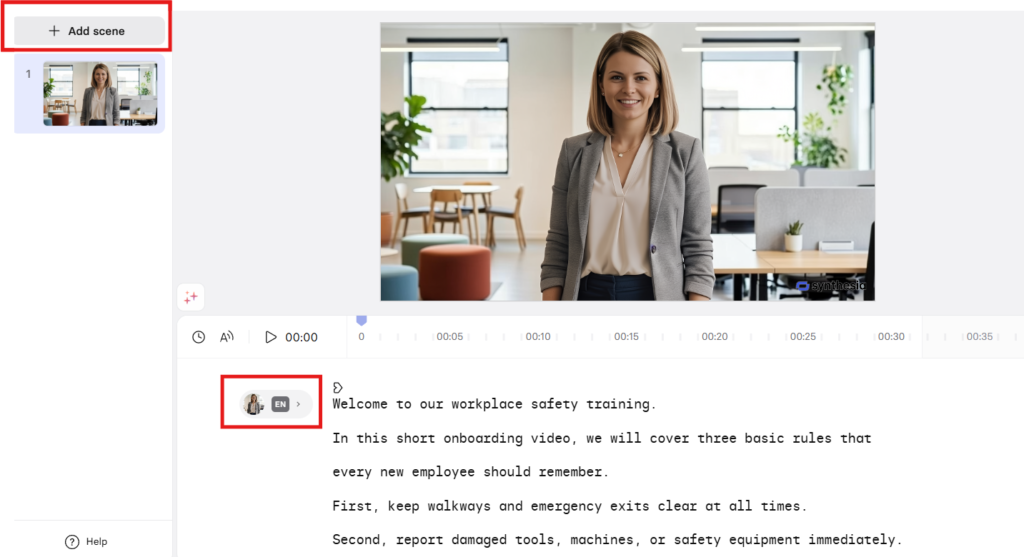Screen dimensions: 1024x557
Task: Play the scene preview
Action: pyautogui.click(x=270, y=337)
